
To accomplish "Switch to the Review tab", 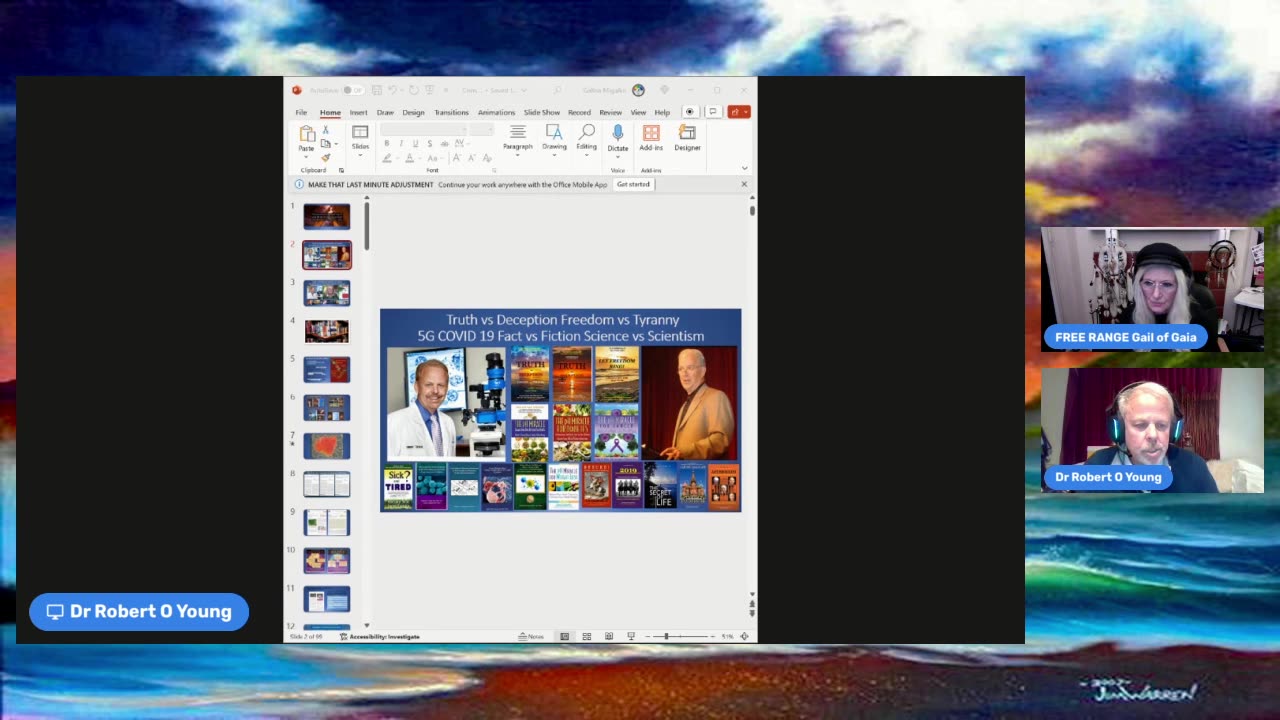I will pyautogui.click(x=611, y=113).
